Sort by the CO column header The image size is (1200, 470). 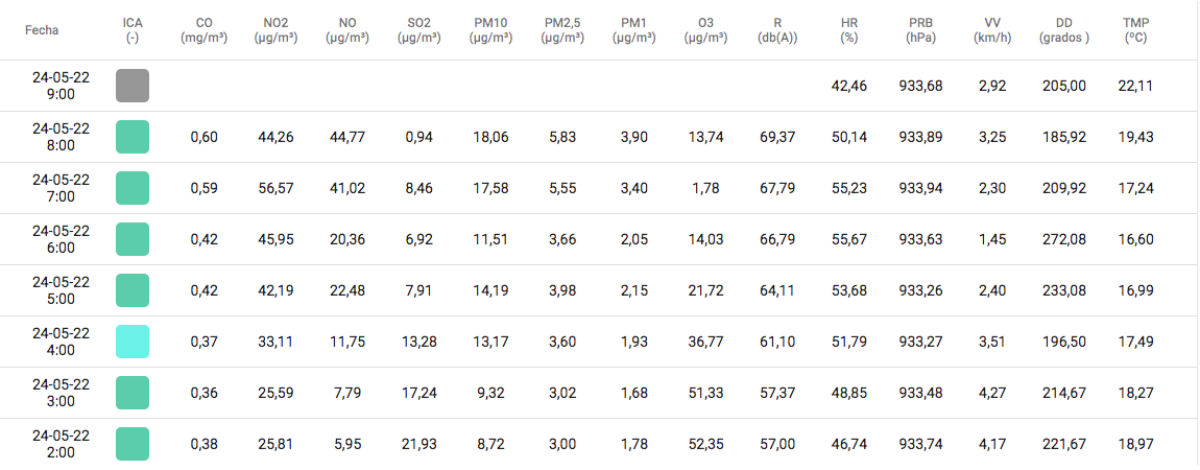(205, 30)
